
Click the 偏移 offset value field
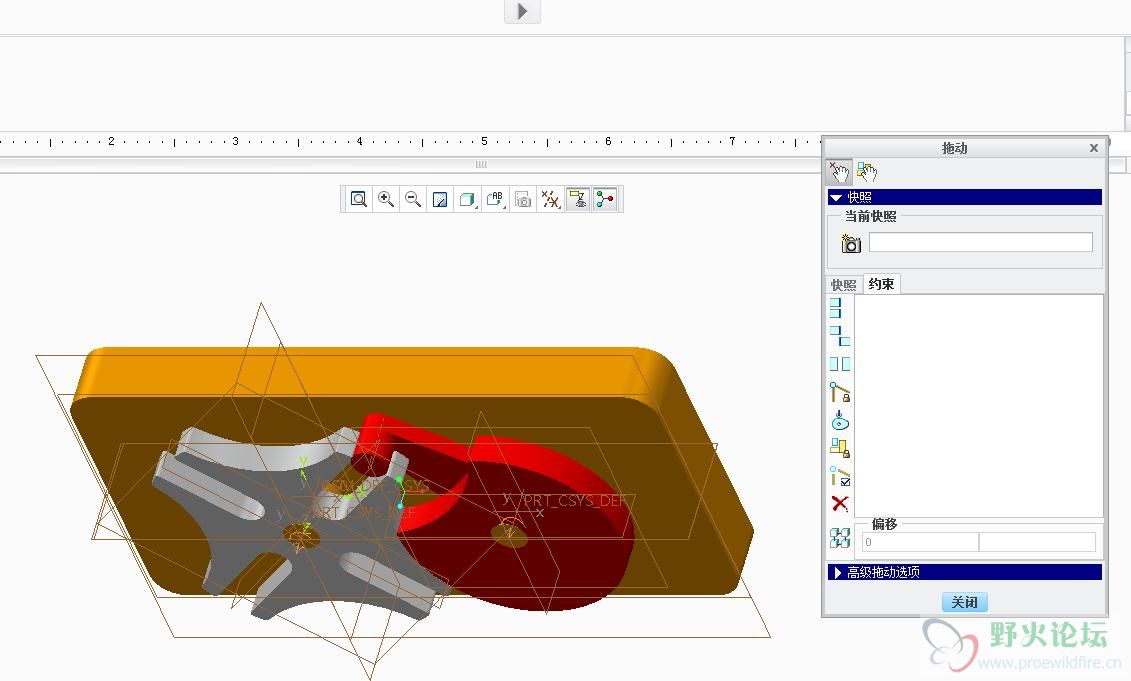(920, 542)
